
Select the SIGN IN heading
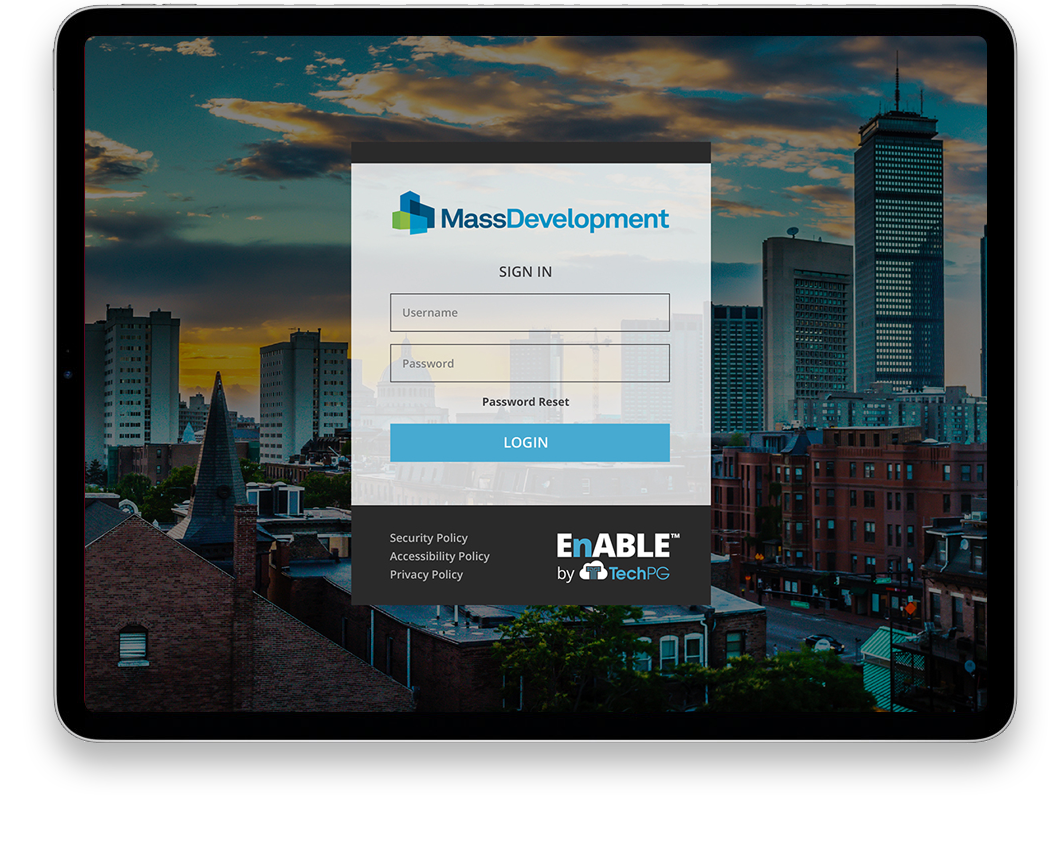coord(525,271)
